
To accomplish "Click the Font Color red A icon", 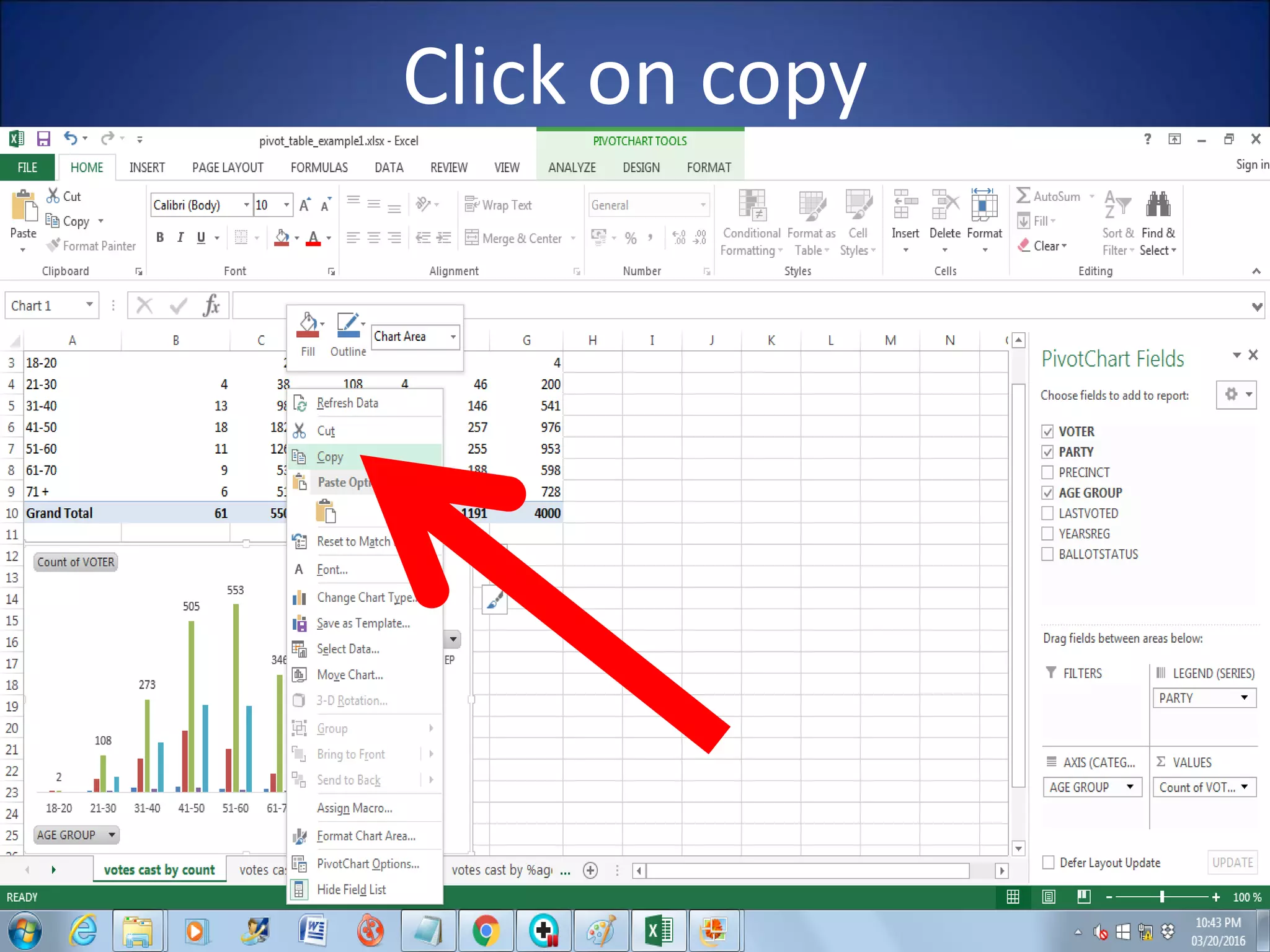I will pos(314,238).
